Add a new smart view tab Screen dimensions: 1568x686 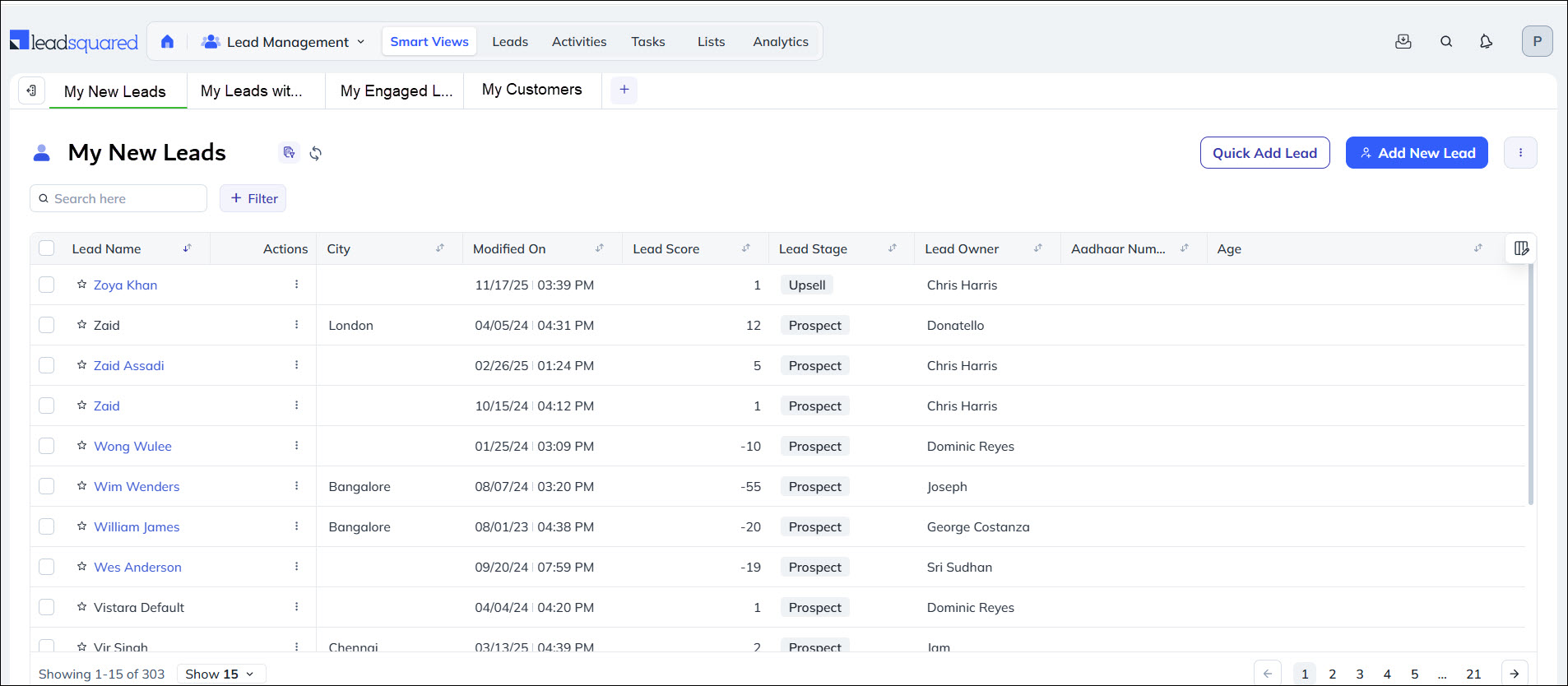tap(624, 90)
